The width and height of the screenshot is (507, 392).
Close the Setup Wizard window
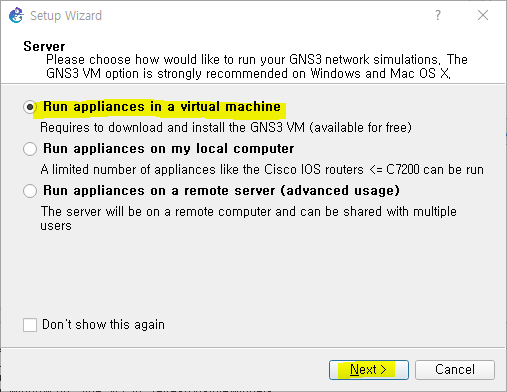[x=483, y=15]
